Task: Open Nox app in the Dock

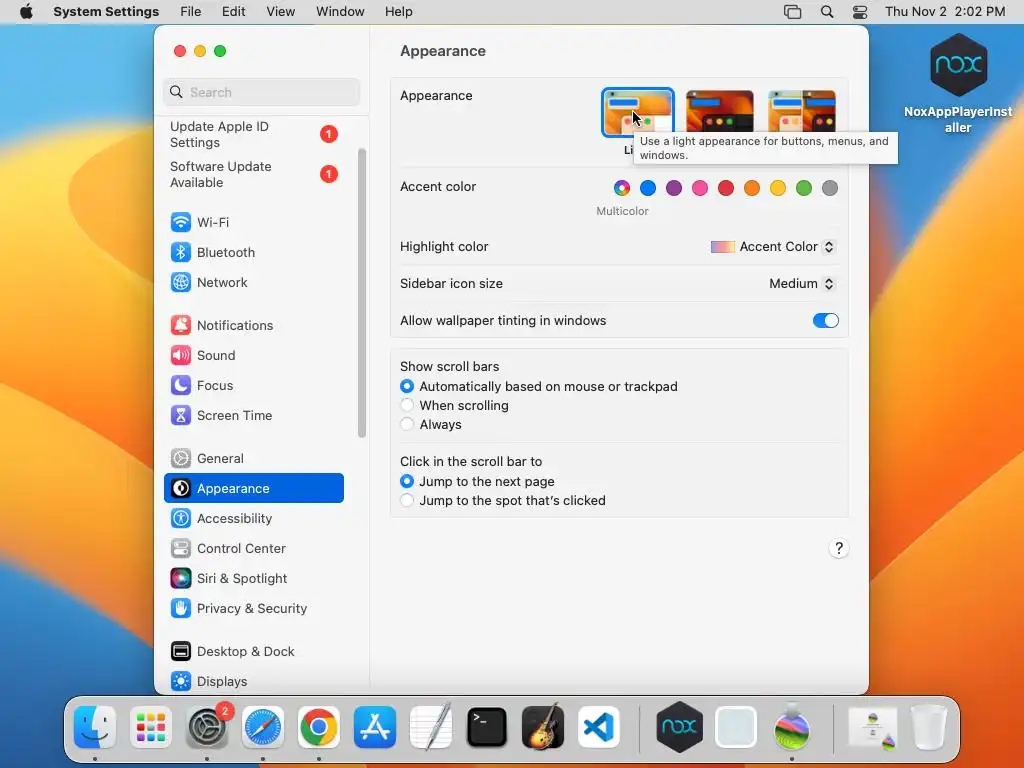Action: click(679, 727)
